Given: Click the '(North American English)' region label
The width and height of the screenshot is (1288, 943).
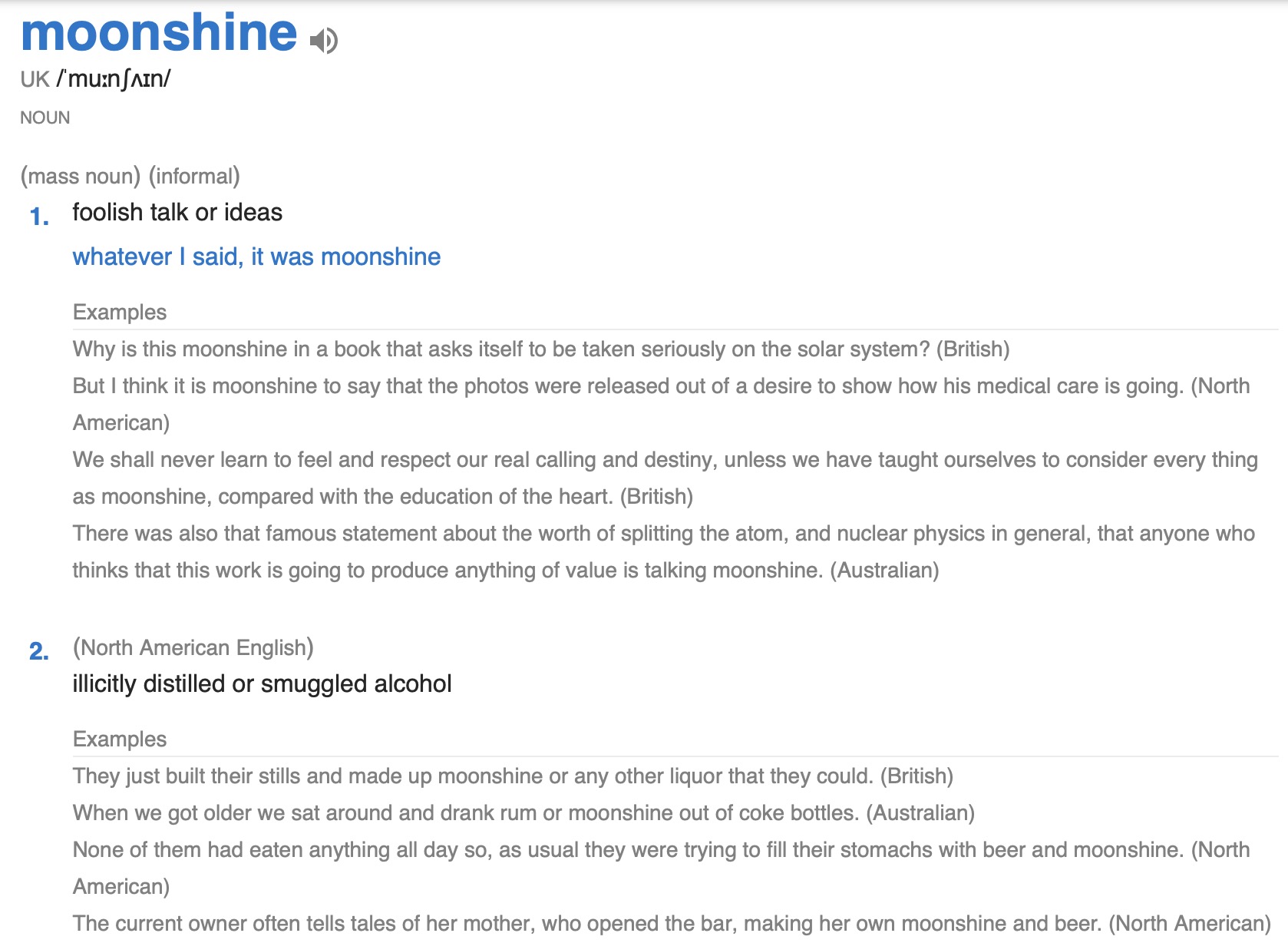Looking at the screenshot, I should (x=193, y=647).
